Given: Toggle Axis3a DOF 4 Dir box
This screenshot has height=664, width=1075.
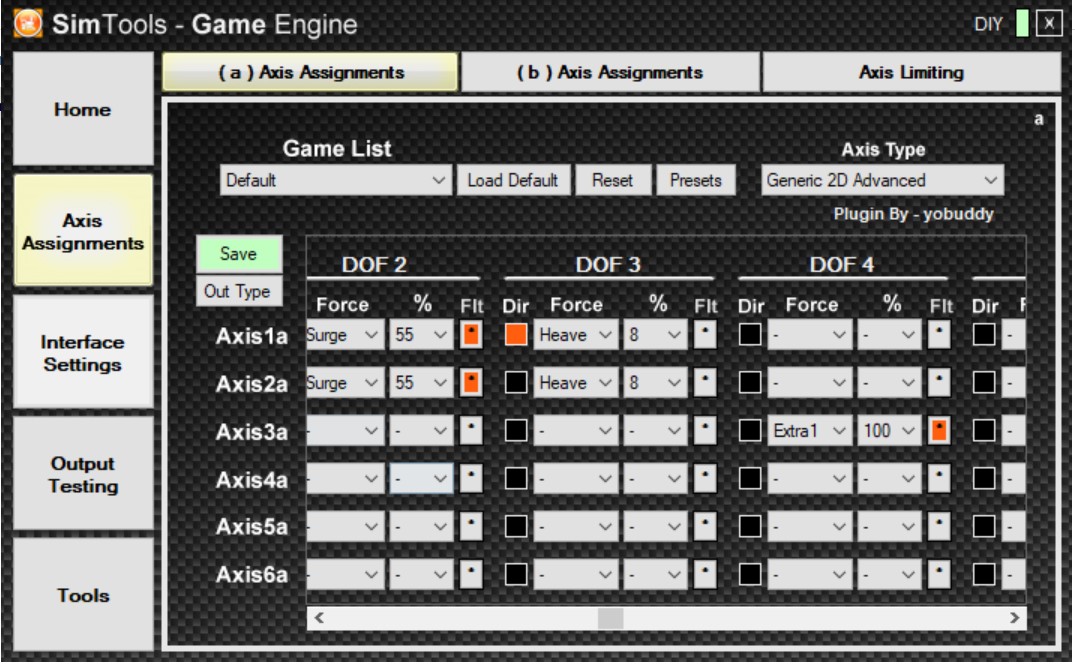Looking at the screenshot, I should (x=750, y=430).
